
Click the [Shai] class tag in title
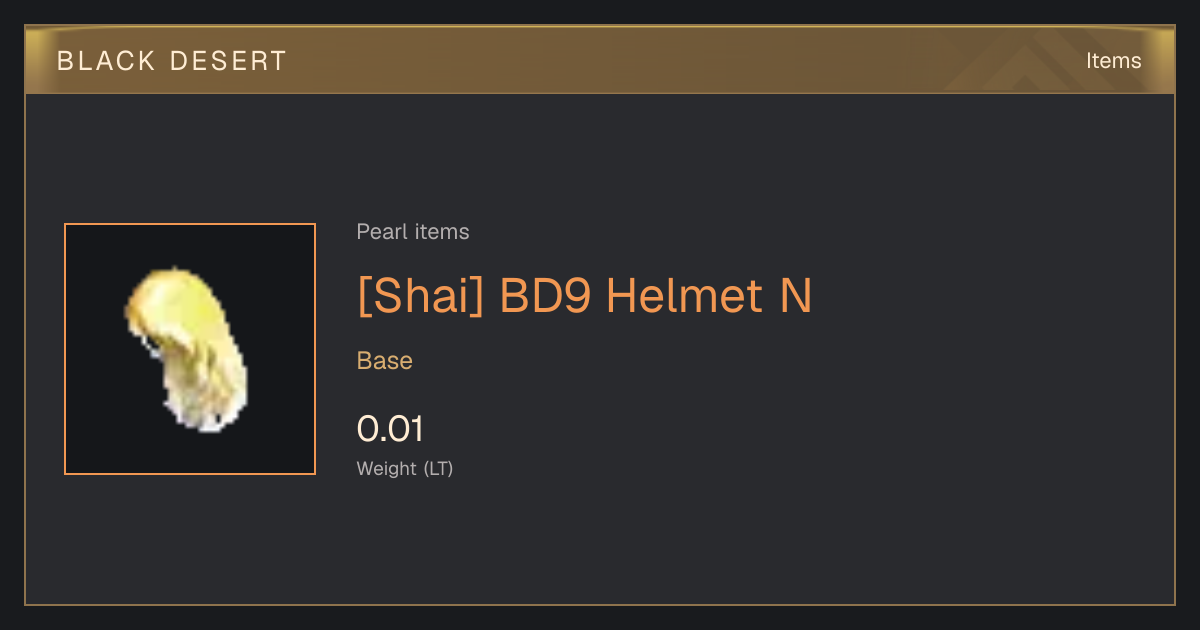(421, 296)
